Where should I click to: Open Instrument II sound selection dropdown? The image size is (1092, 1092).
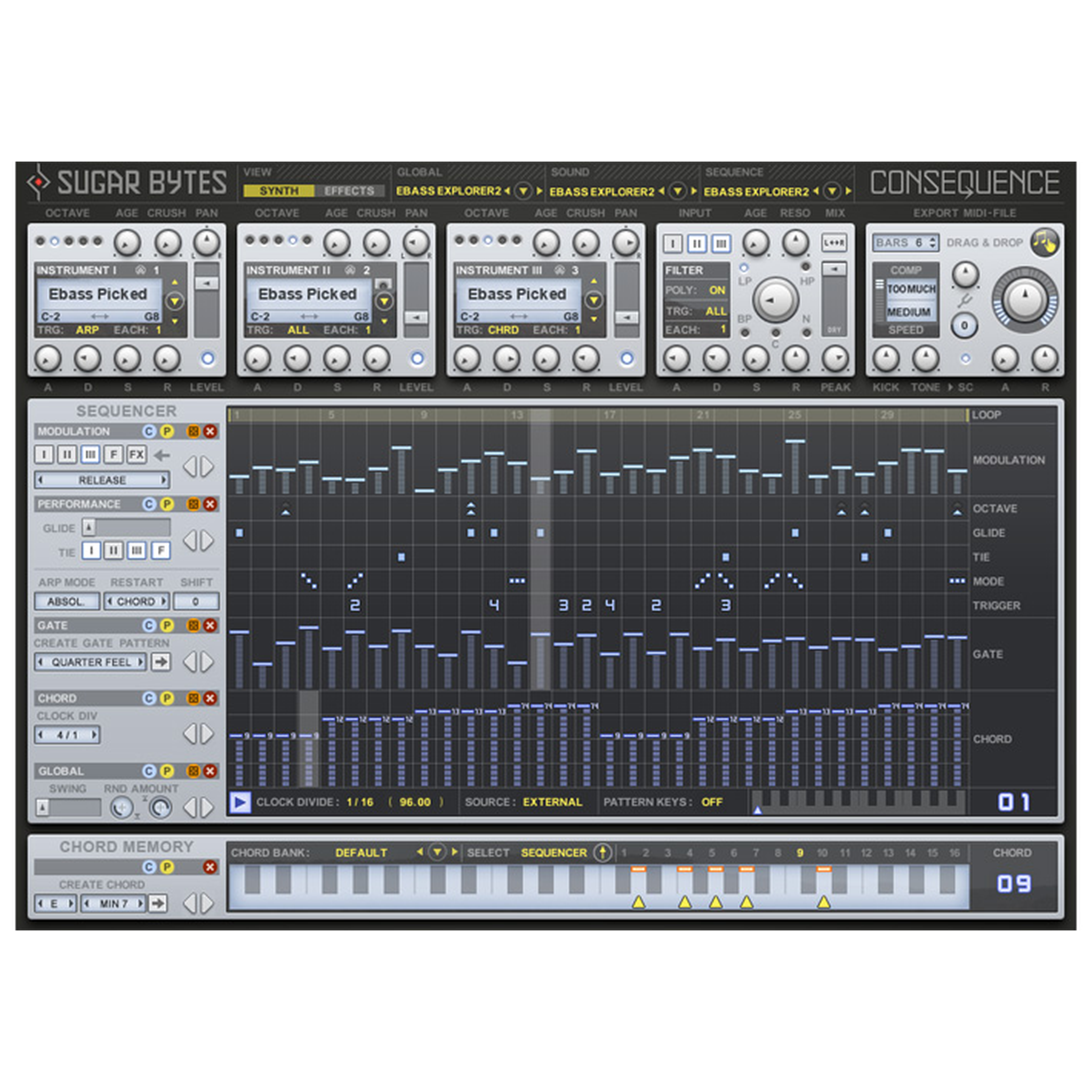(384, 301)
